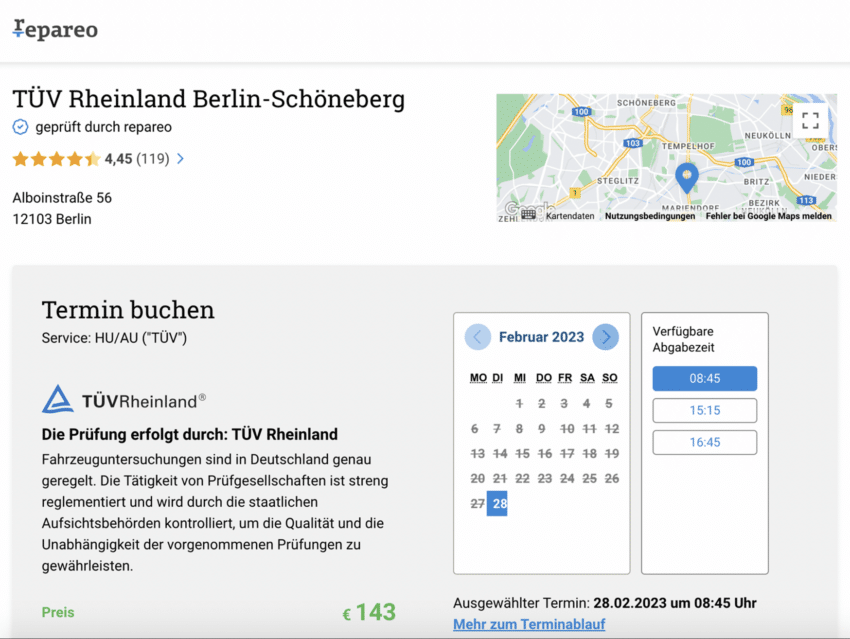The height and width of the screenshot is (639, 850).
Task: Go to previous month in calendar
Action: tap(477, 337)
